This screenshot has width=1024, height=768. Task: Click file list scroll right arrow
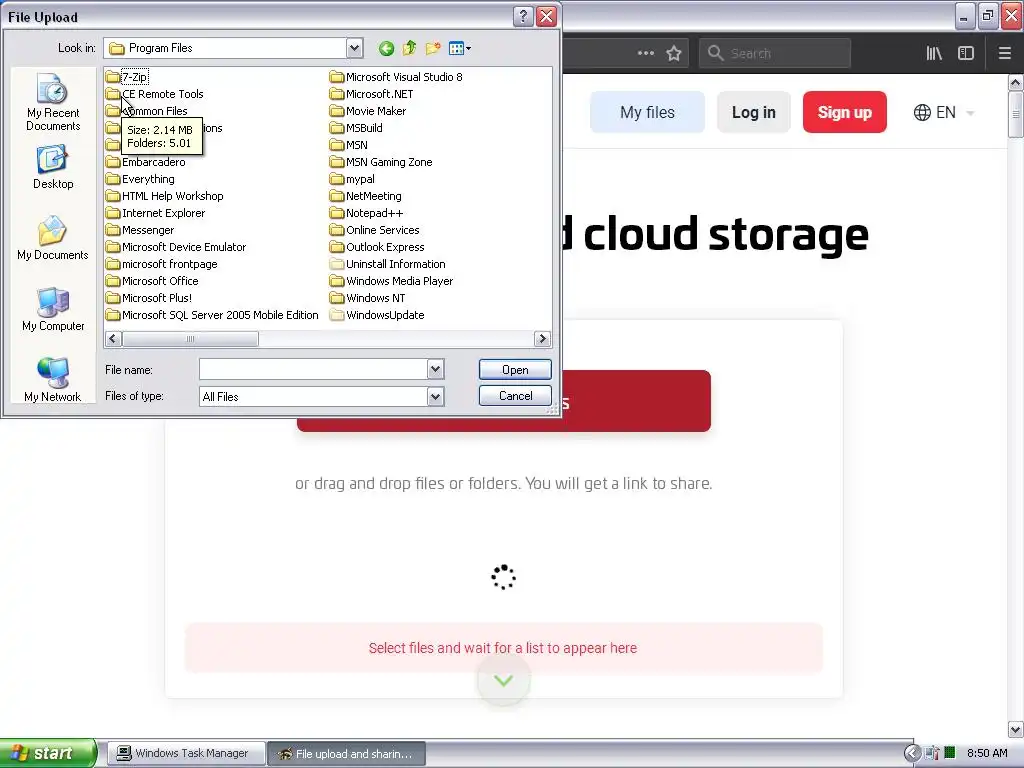click(x=541, y=338)
